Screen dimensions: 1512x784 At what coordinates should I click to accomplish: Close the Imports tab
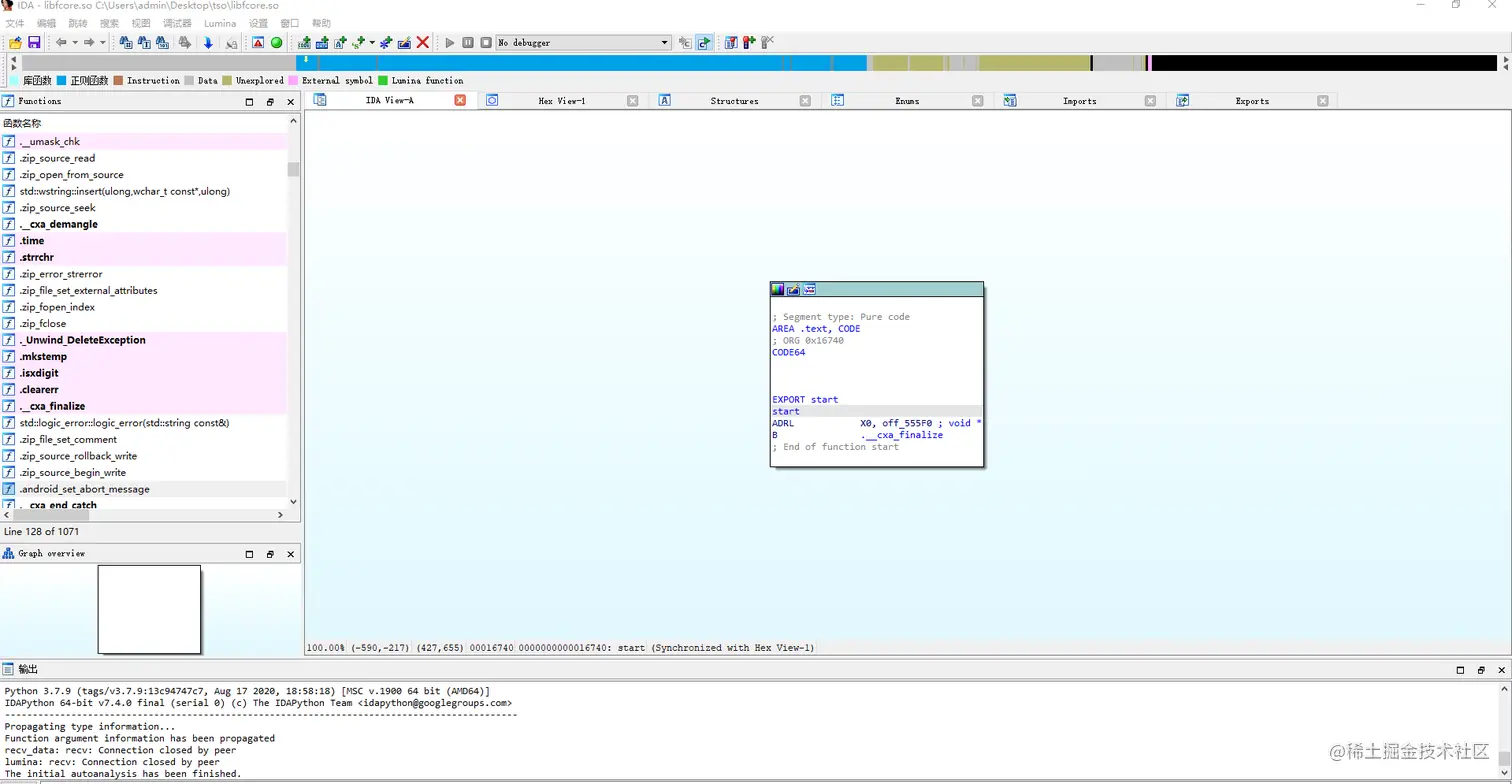(1150, 101)
